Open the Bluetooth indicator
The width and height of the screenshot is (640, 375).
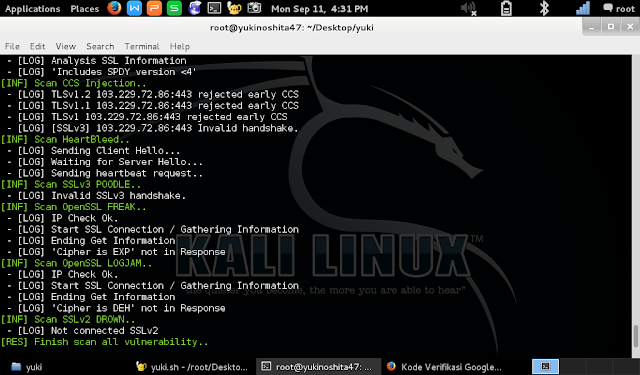(544, 8)
